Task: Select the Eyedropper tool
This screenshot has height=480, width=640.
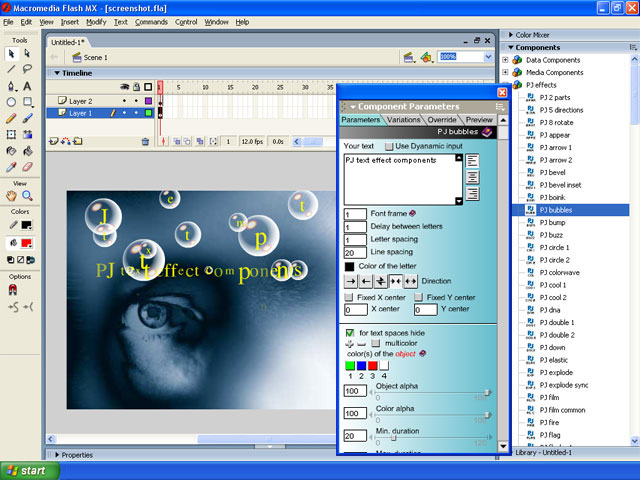Action: [11, 167]
